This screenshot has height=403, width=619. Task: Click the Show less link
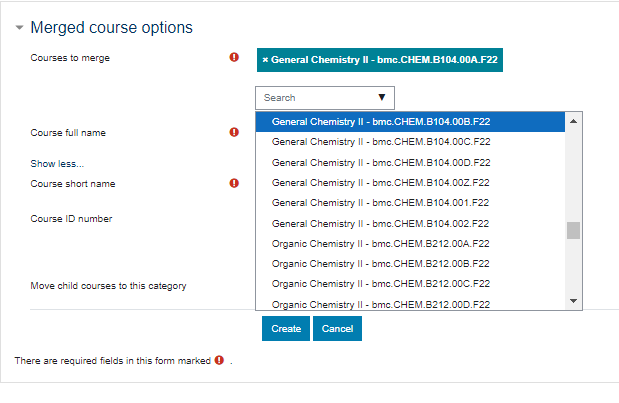click(x=57, y=163)
